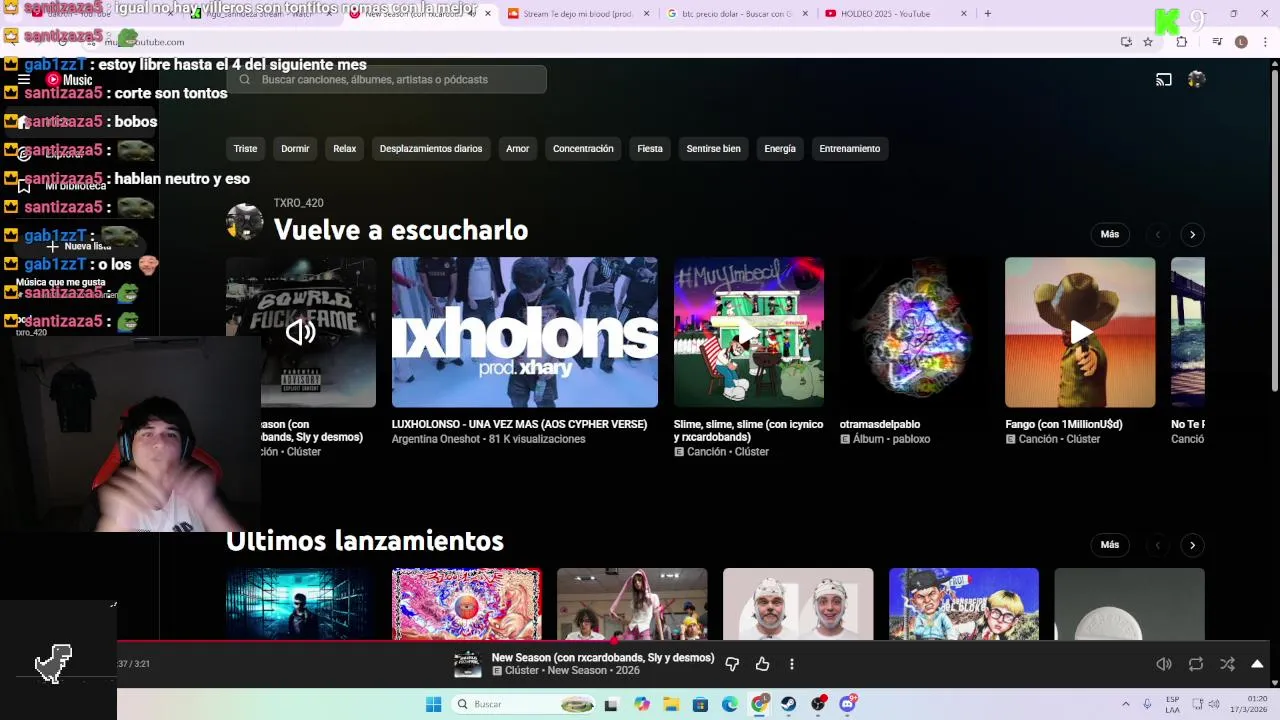Like the currently playing song
Viewport: 1280px width, 720px height.
coord(762,664)
